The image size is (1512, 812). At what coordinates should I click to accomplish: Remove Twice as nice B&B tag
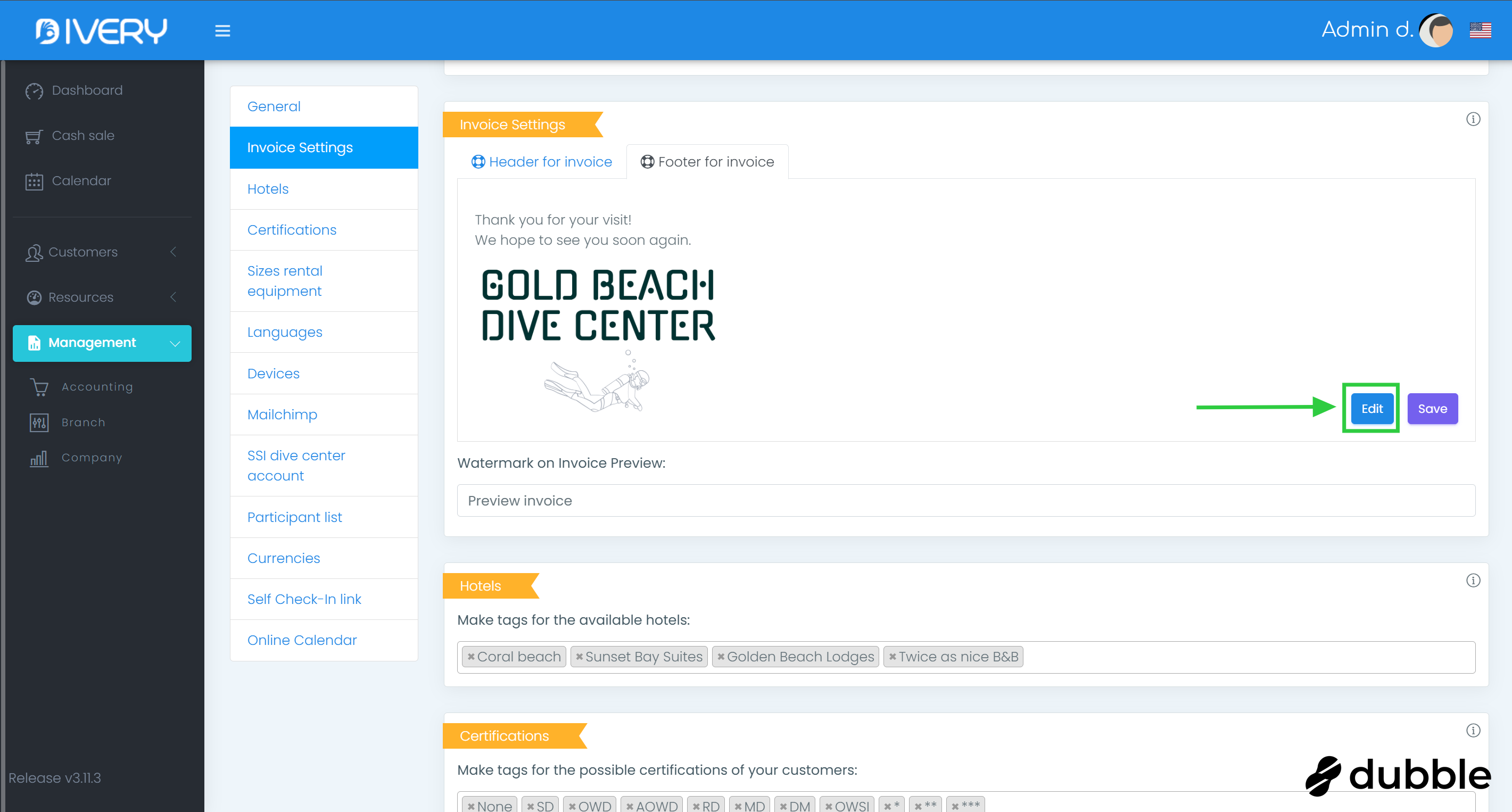click(892, 657)
